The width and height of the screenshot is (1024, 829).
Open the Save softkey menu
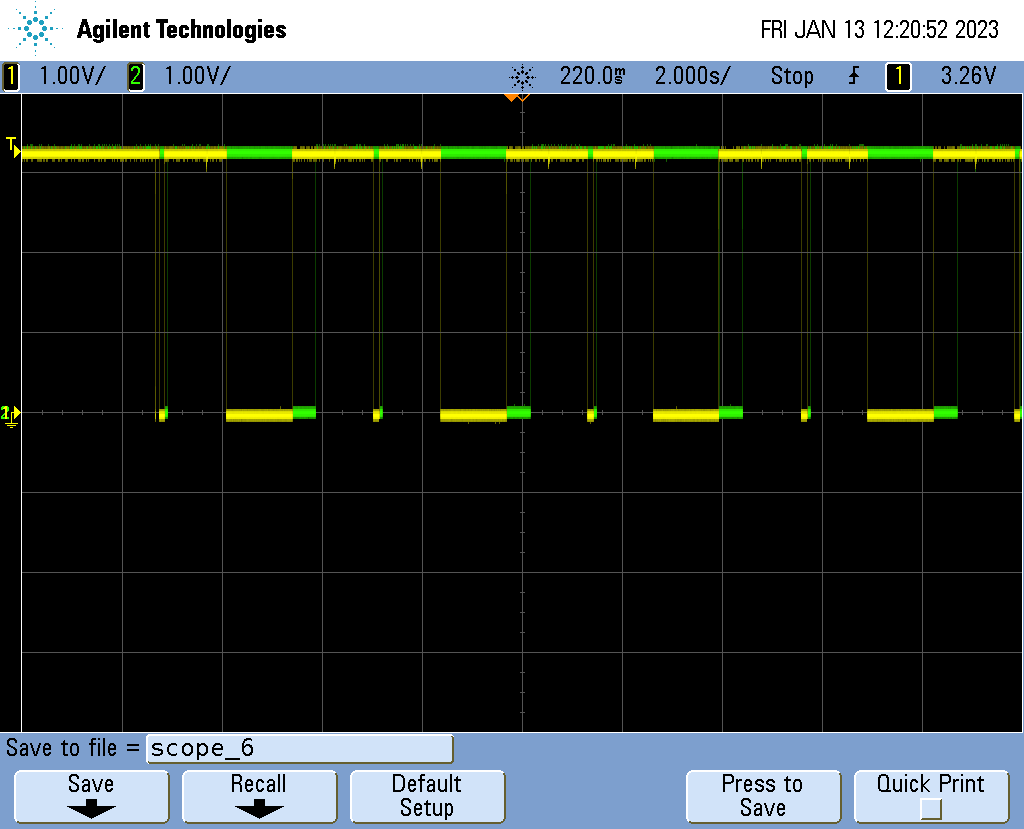[90, 796]
